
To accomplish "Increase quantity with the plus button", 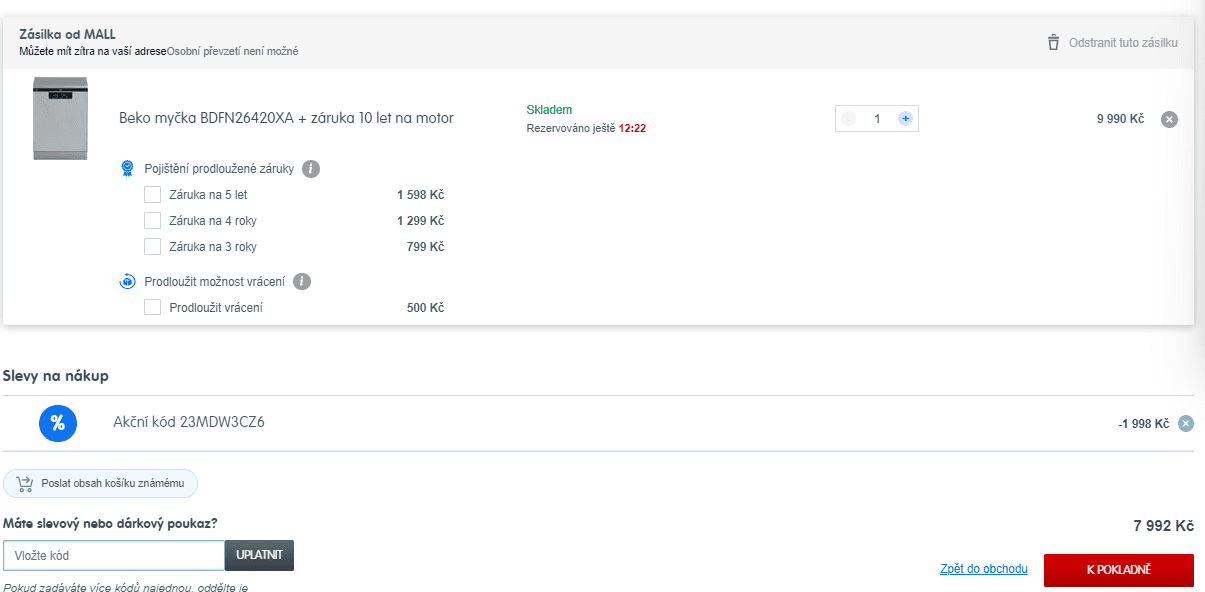I will [x=905, y=118].
